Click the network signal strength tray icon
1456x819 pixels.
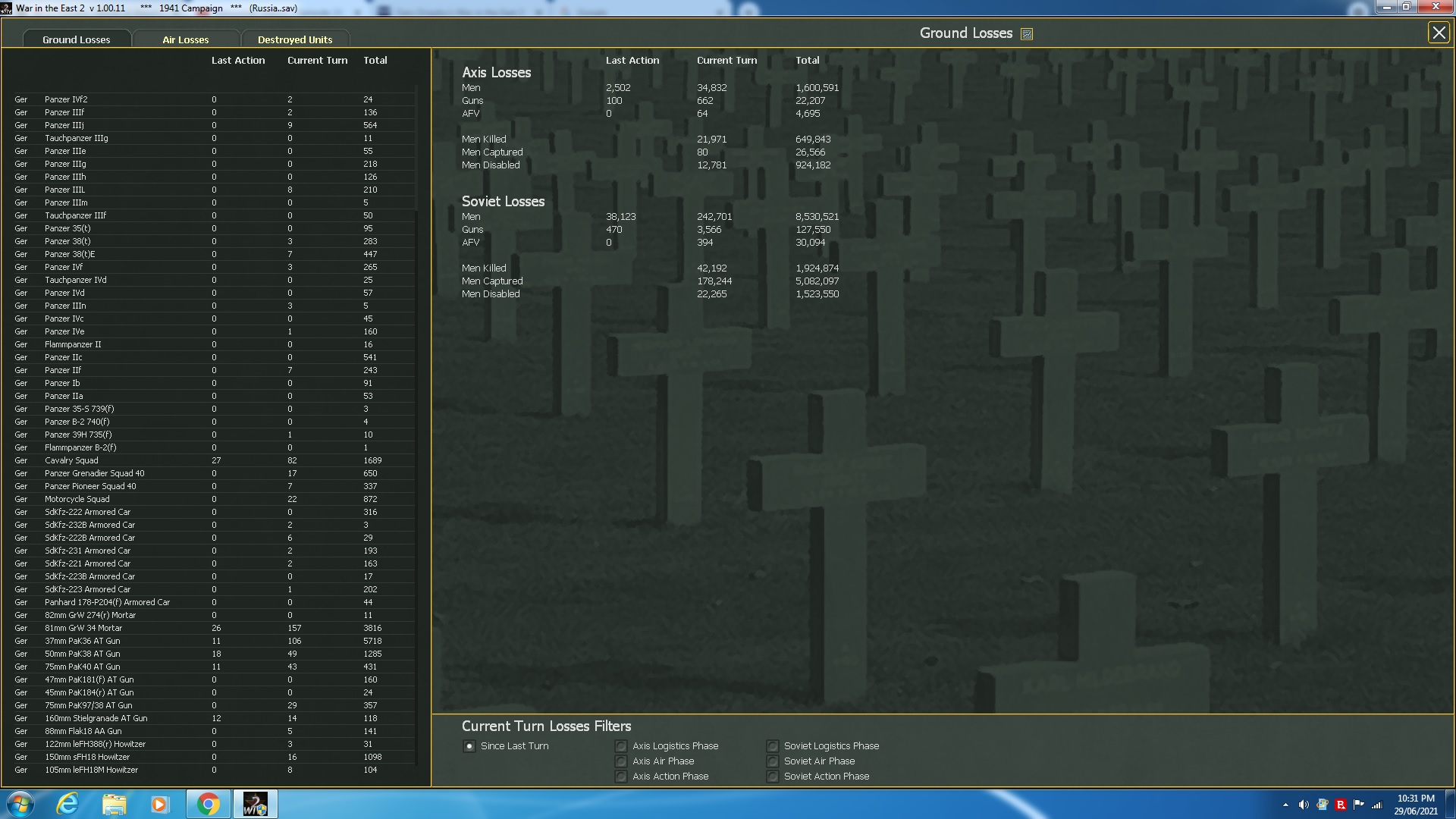pos(1377,804)
